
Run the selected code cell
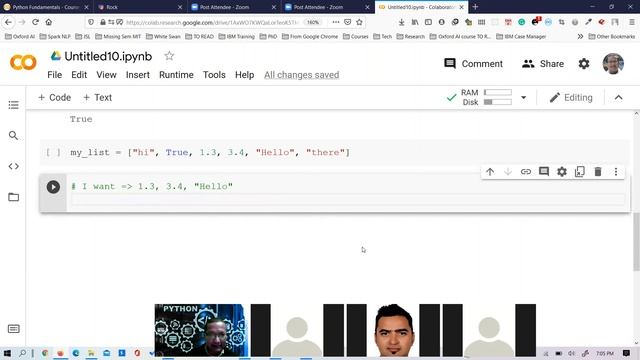53,187
